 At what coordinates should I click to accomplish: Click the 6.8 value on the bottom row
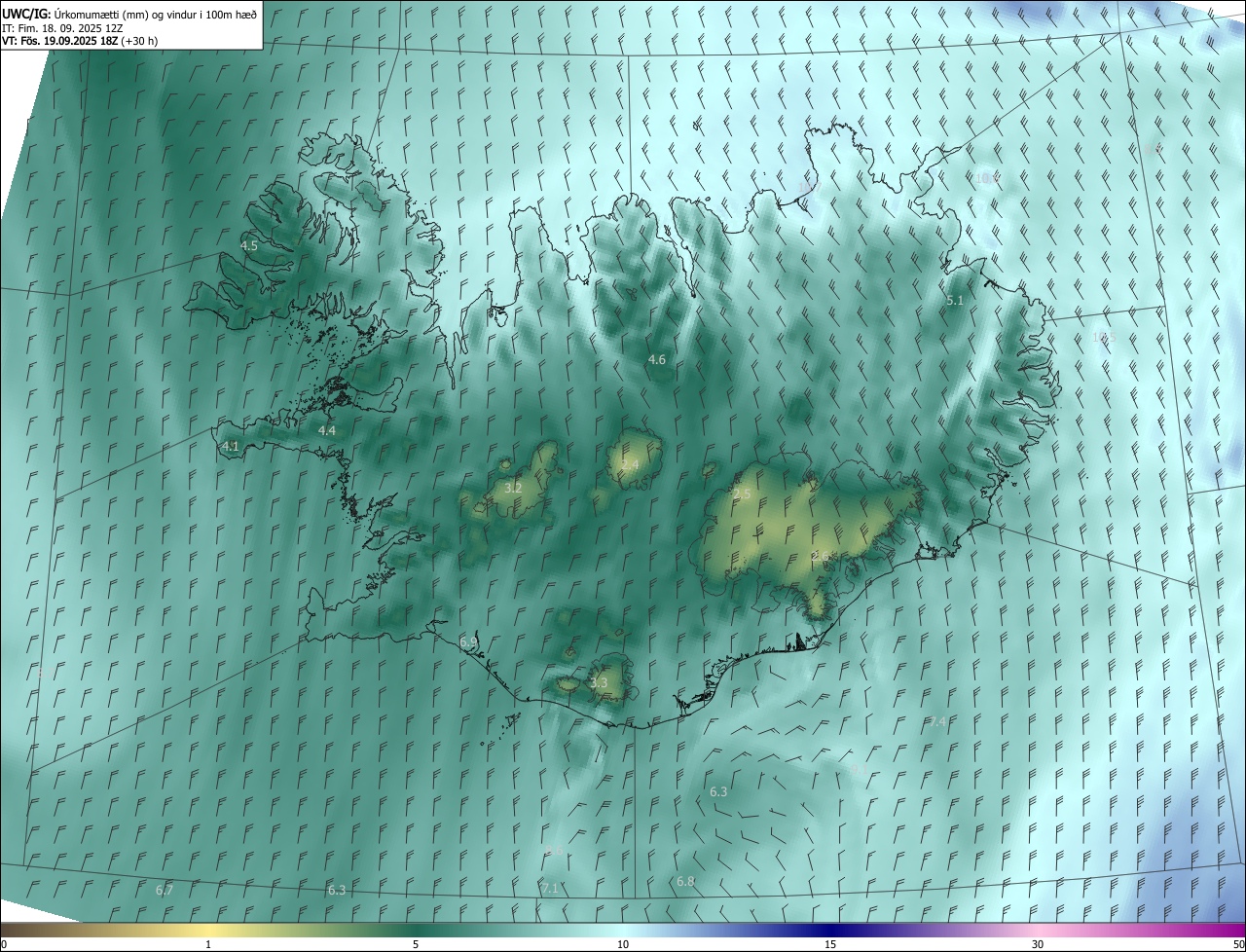point(686,882)
